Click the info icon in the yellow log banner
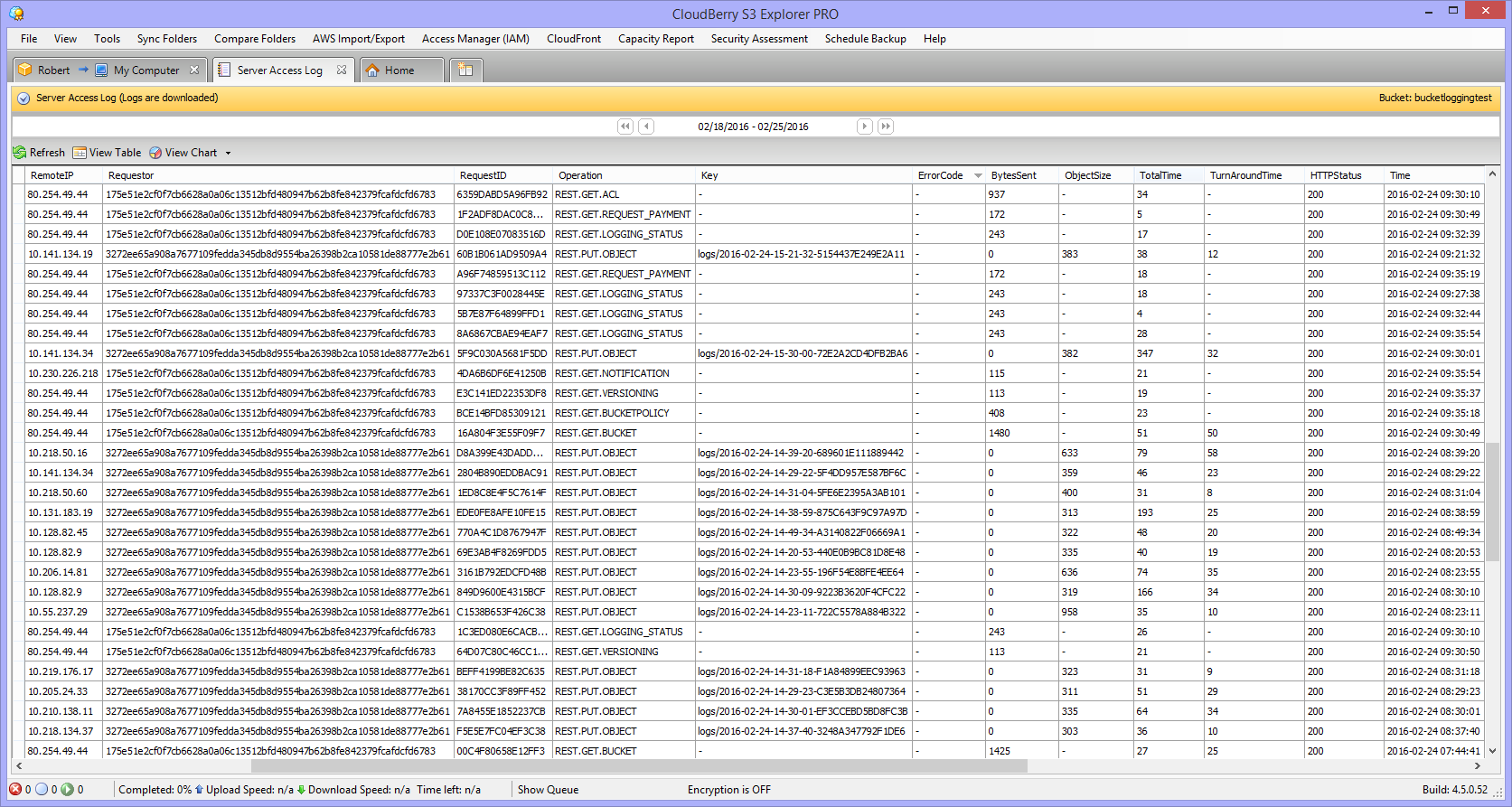 click(x=23, y=98)
